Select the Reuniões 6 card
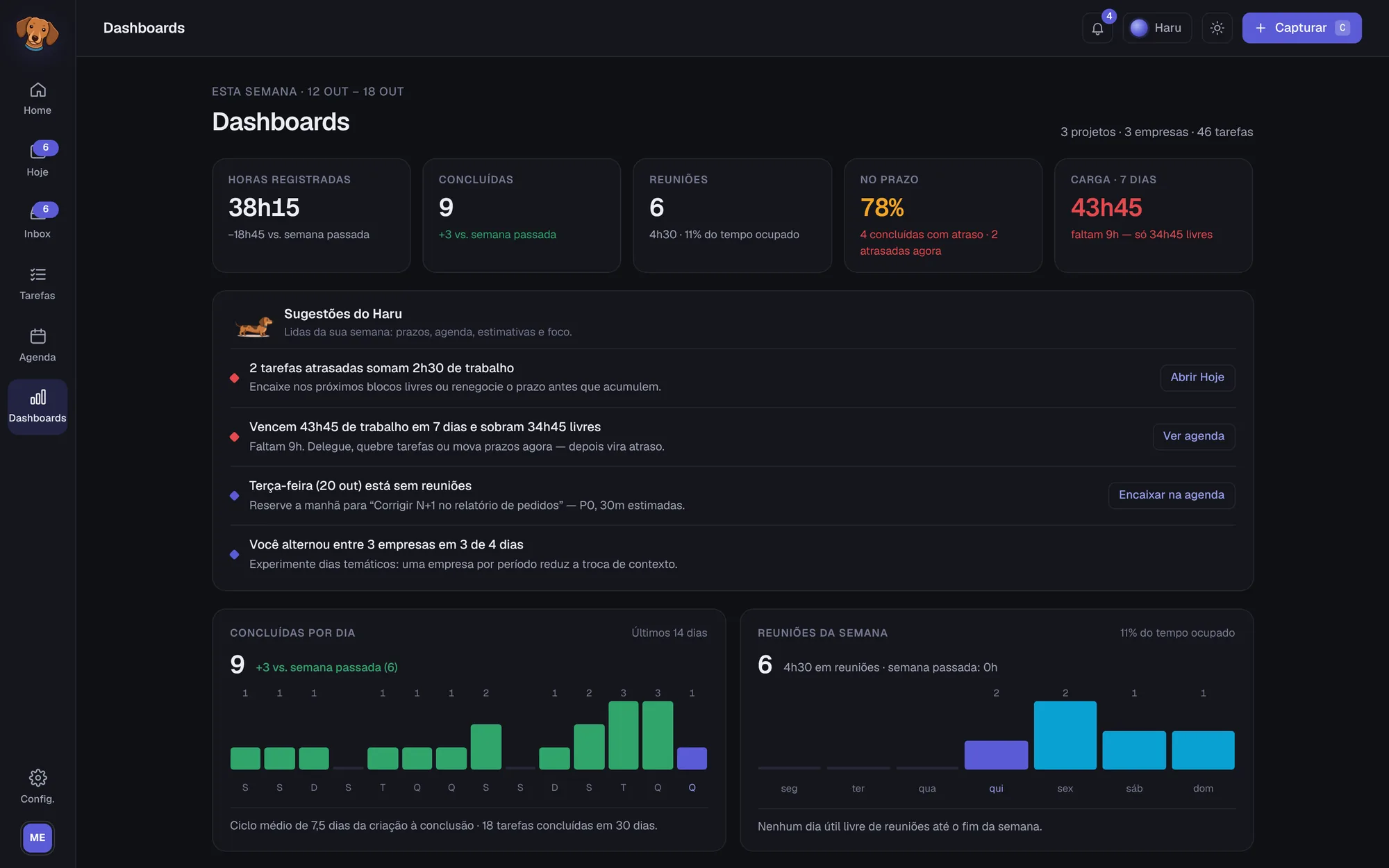Image resolution: width=1389 pixels, height=868 pixels. [732, 215]
